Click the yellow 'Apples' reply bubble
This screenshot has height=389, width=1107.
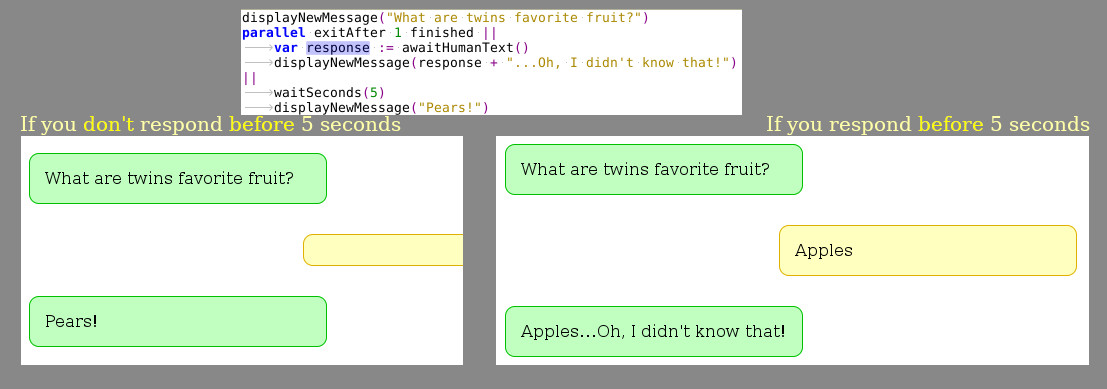coord(928,251)
